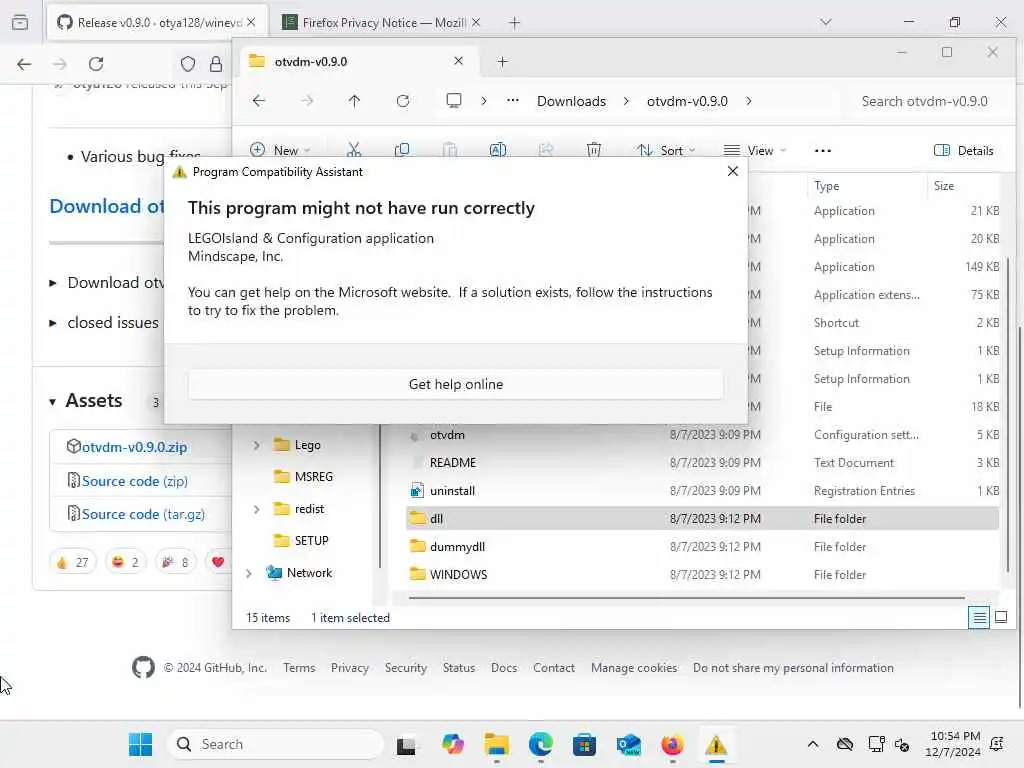Click the horizontal scrollbar of file list

coord(686,597)
